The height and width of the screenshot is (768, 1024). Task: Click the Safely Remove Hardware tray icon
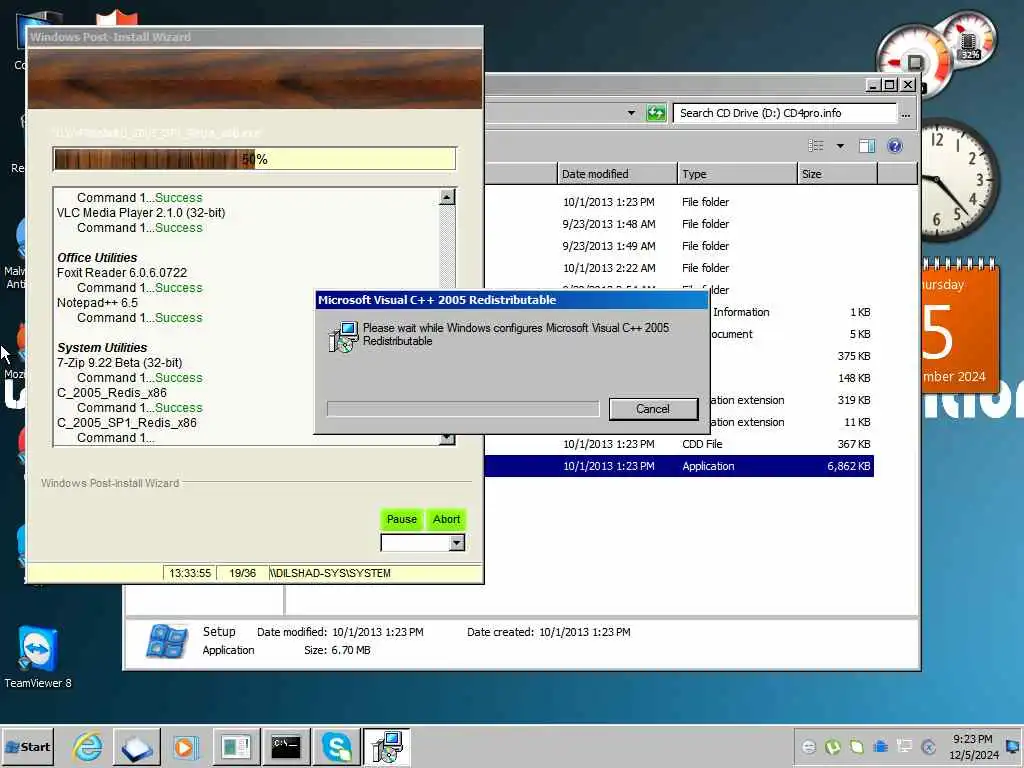(856, 746)
